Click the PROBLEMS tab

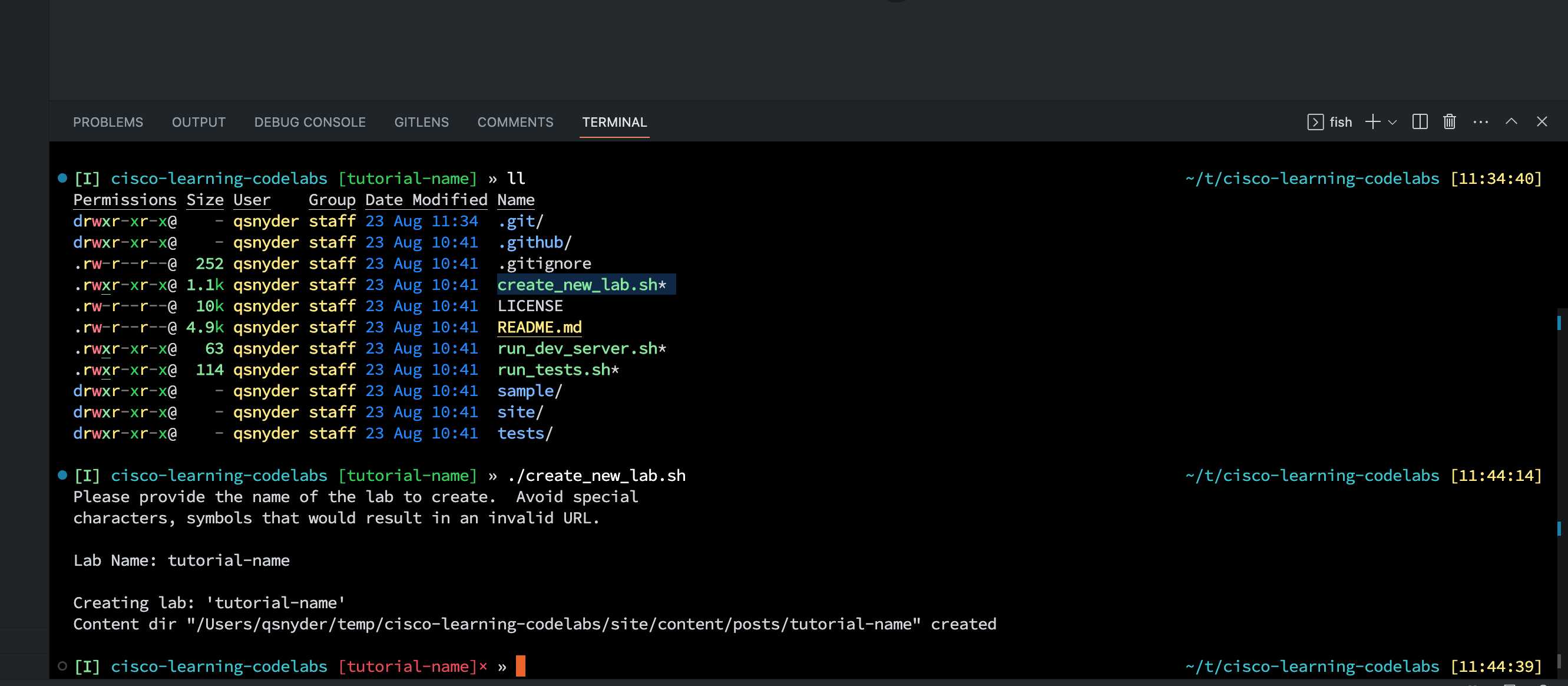(108, 121)
